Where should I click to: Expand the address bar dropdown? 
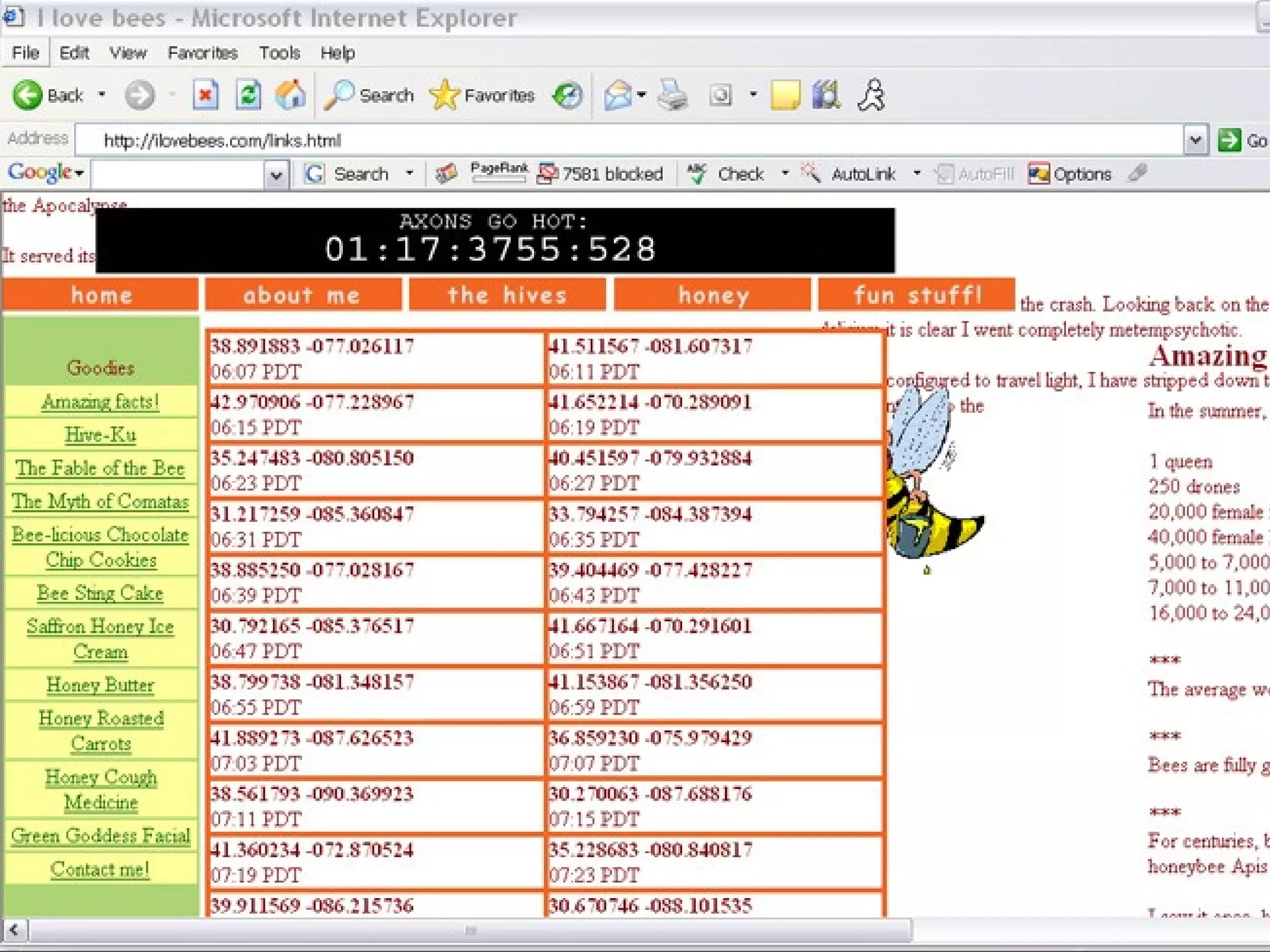(1195, 140)
